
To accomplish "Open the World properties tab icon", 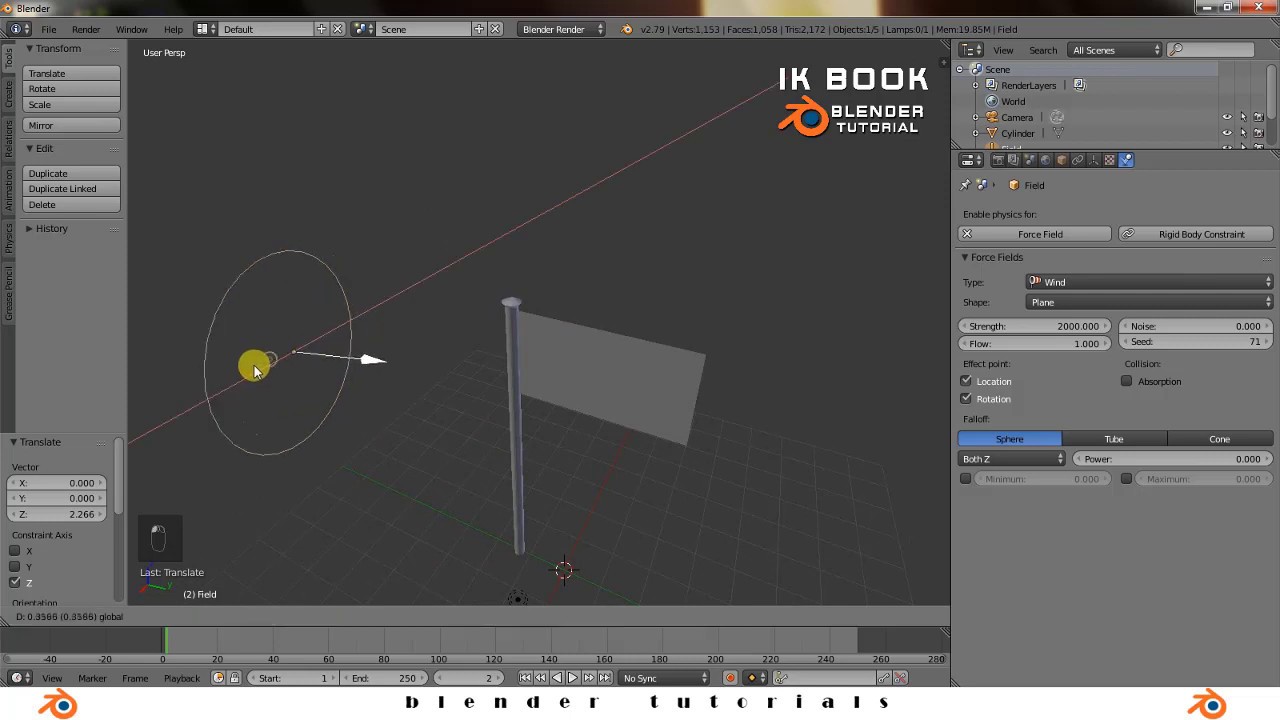I will 1045,160.
